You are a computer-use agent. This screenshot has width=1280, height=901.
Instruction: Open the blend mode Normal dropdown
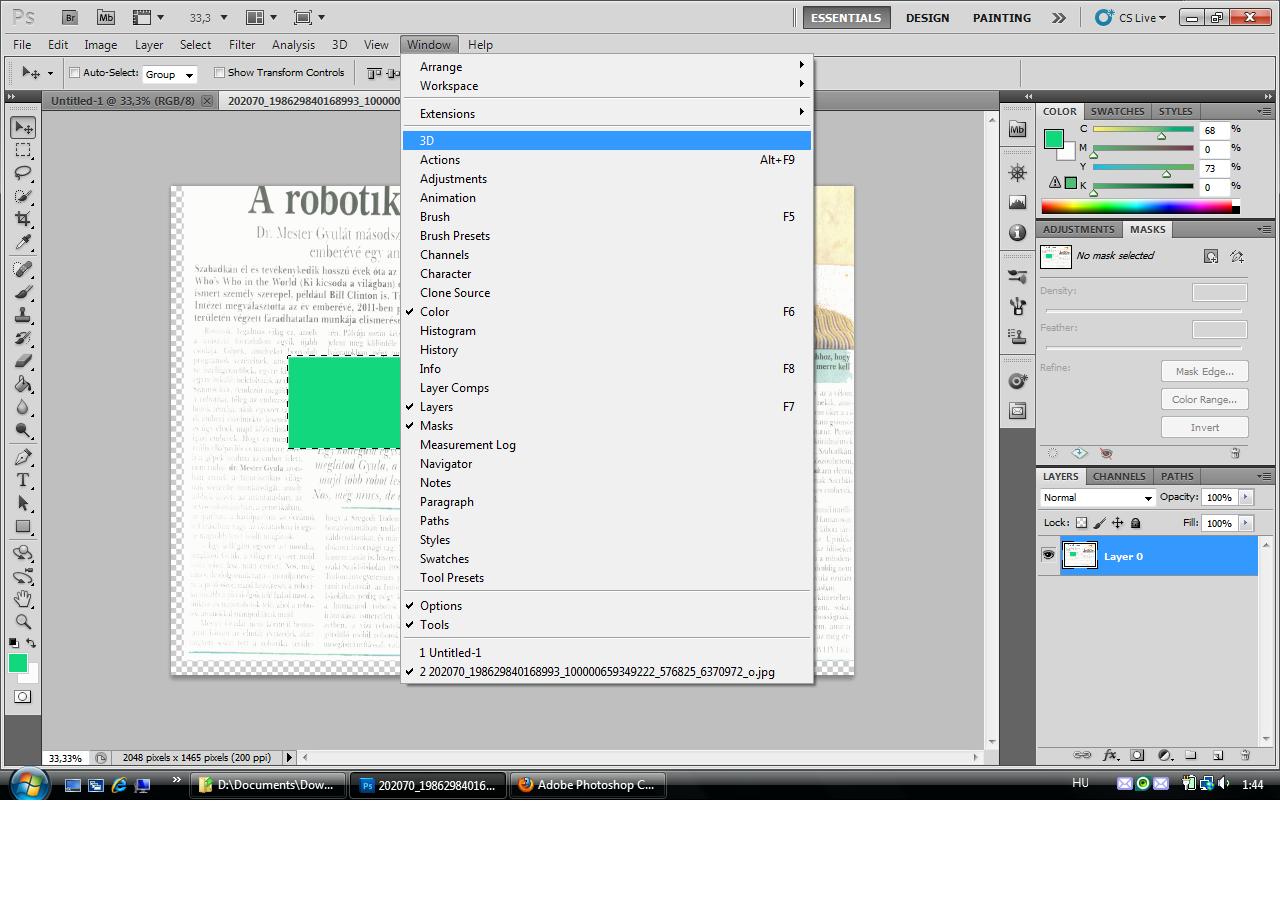(x=1097, y=498)
